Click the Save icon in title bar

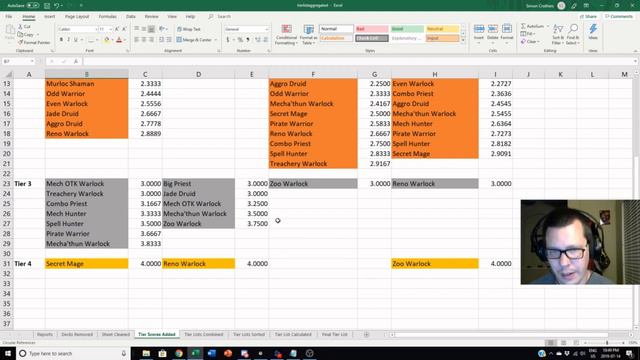[47, 6]
